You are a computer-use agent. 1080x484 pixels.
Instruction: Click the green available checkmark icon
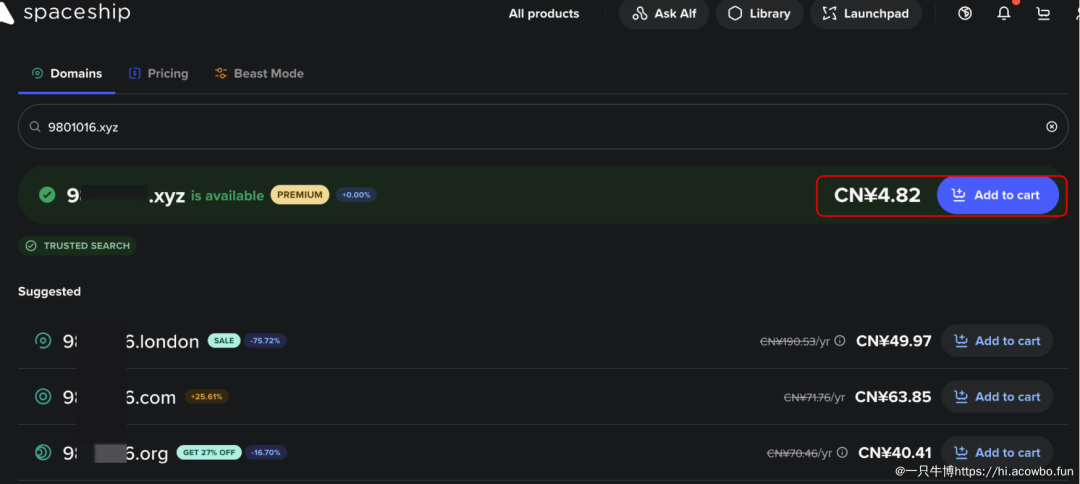click(x=47, y=195)
